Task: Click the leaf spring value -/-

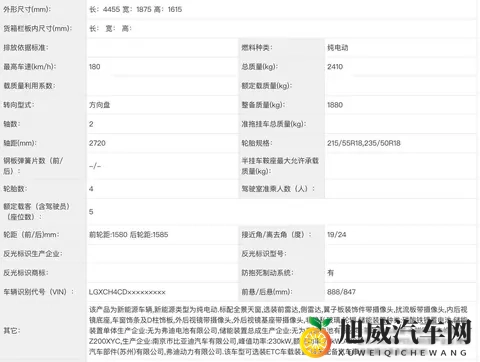Action: pyautogui.click(x=95, y=166)
